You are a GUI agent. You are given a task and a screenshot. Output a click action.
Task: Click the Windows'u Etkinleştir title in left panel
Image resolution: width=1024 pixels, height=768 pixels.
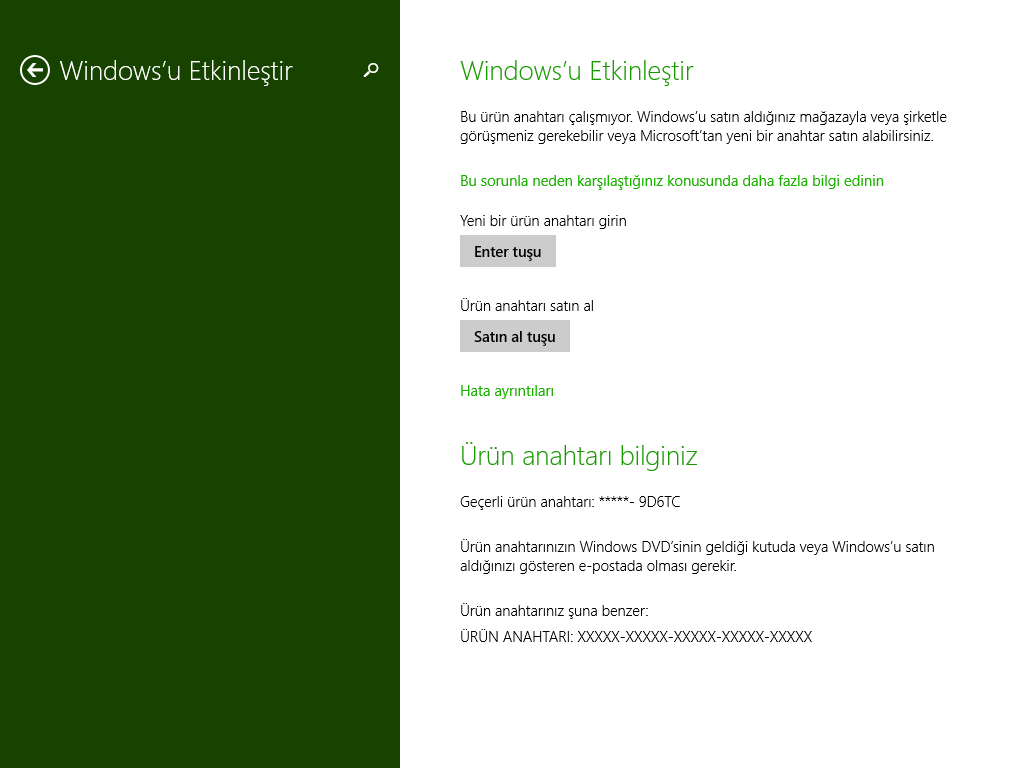(176, 71)
